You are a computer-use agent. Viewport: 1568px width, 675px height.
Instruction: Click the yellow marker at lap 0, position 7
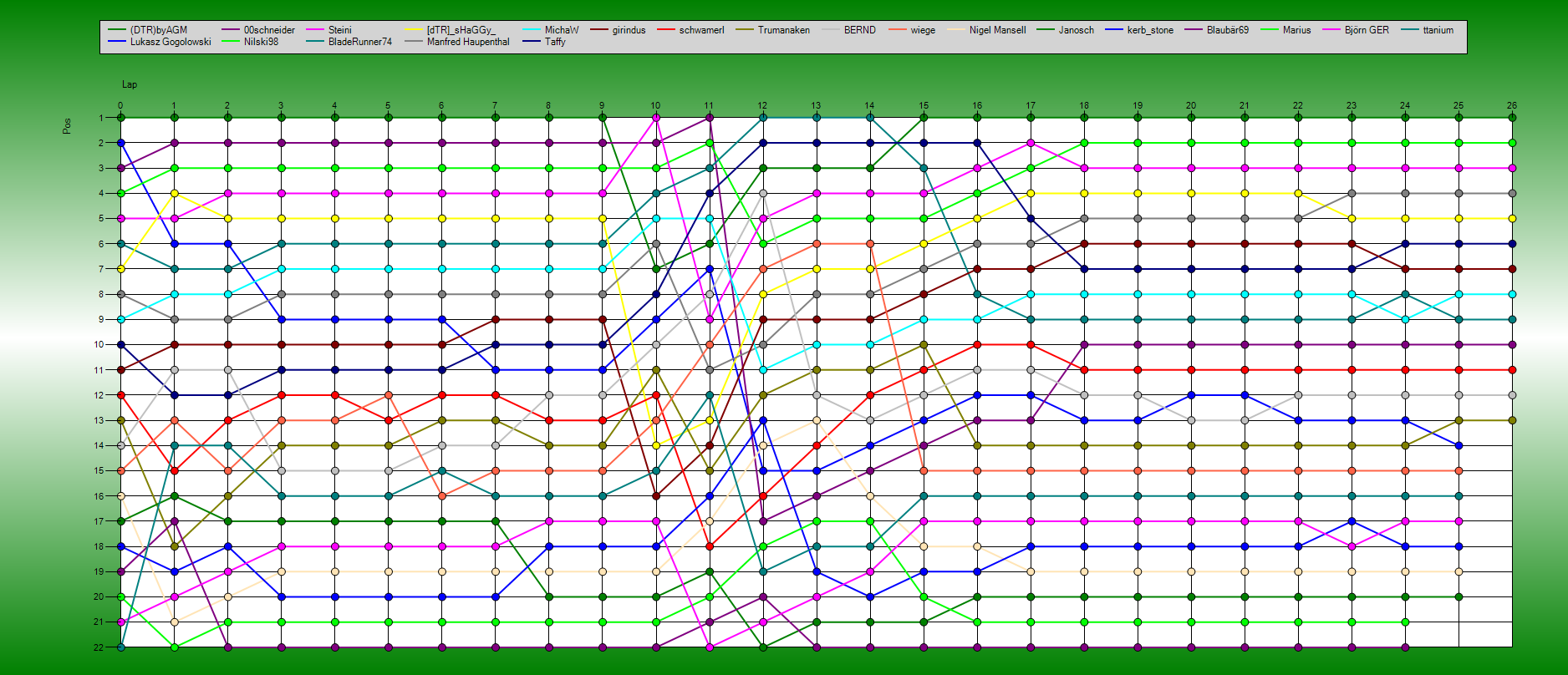(121, 269)
